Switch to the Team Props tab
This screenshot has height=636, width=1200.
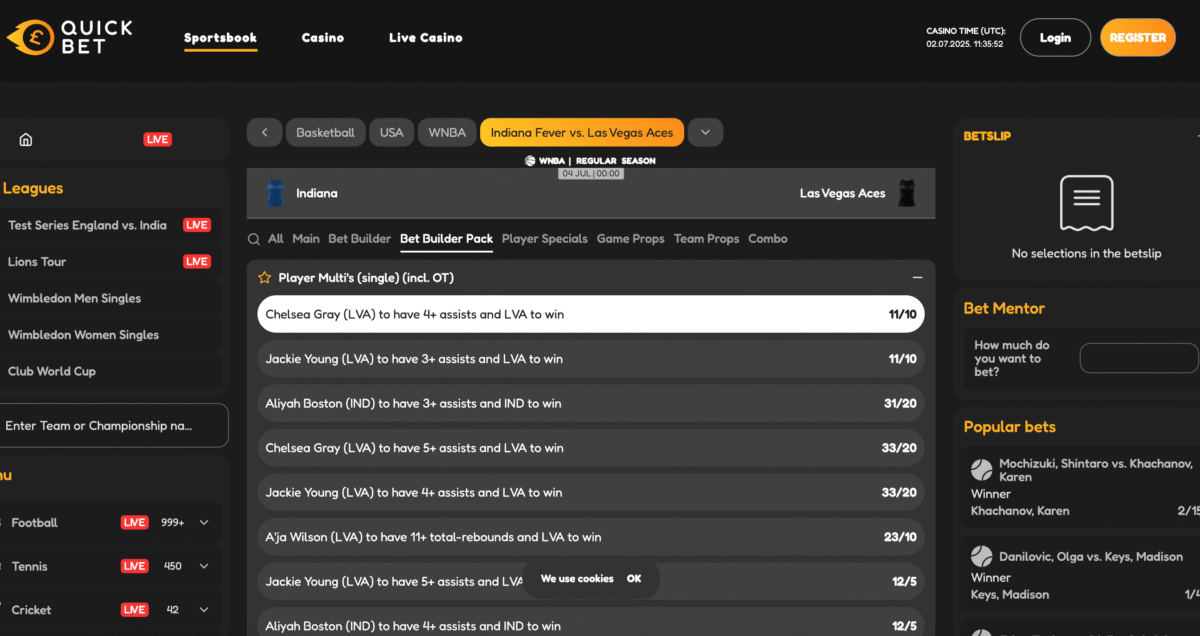click(707, 239)
